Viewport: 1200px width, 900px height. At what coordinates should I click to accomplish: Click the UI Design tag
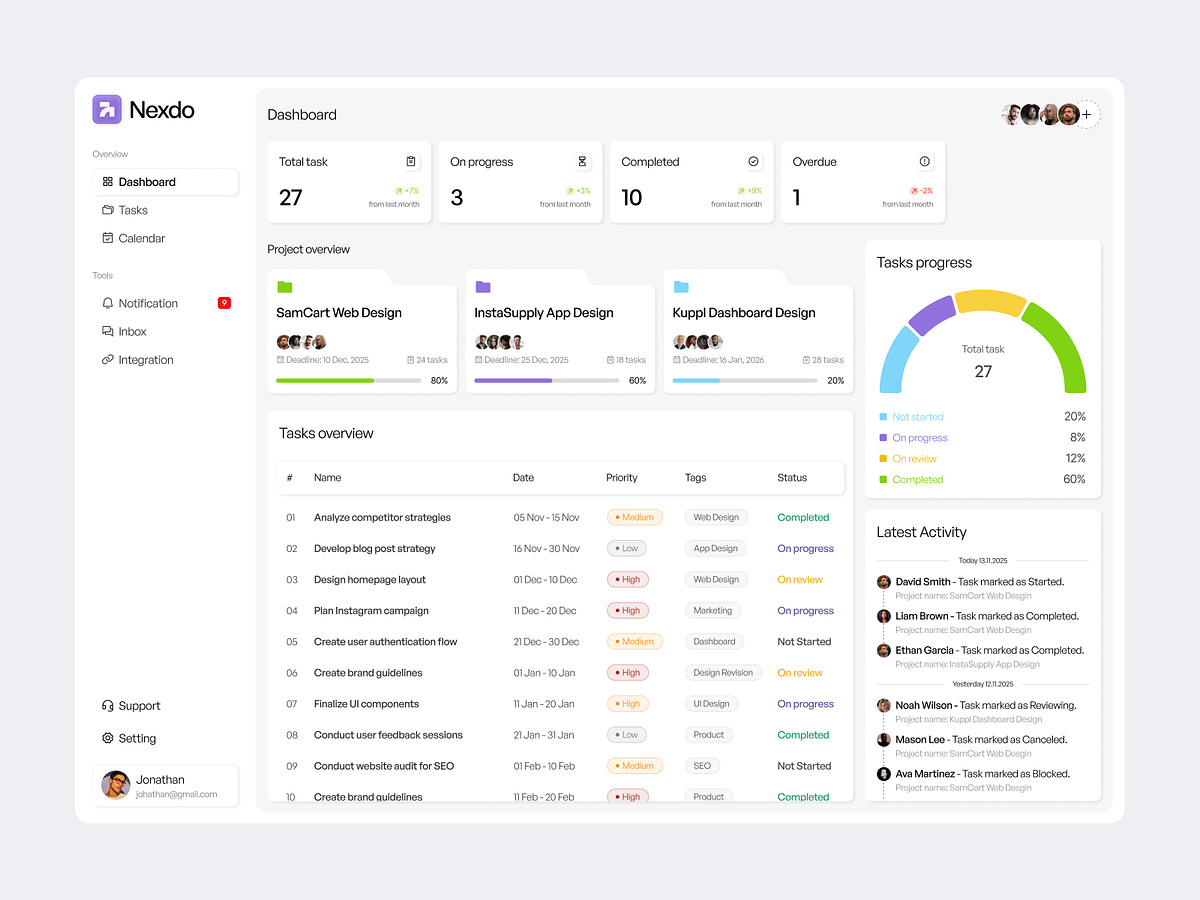tap(711, 704)
